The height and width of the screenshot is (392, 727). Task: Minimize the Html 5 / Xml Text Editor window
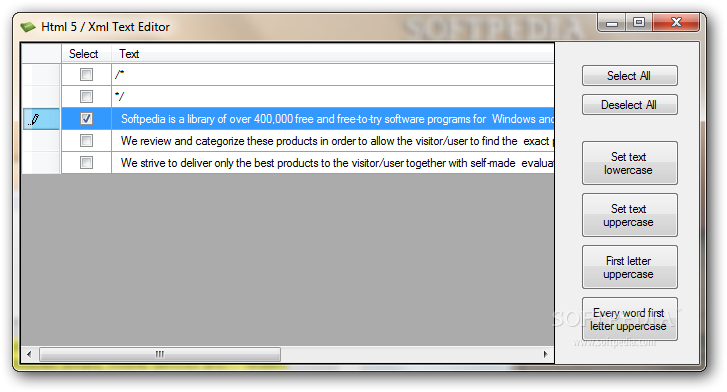click(612, 22)
